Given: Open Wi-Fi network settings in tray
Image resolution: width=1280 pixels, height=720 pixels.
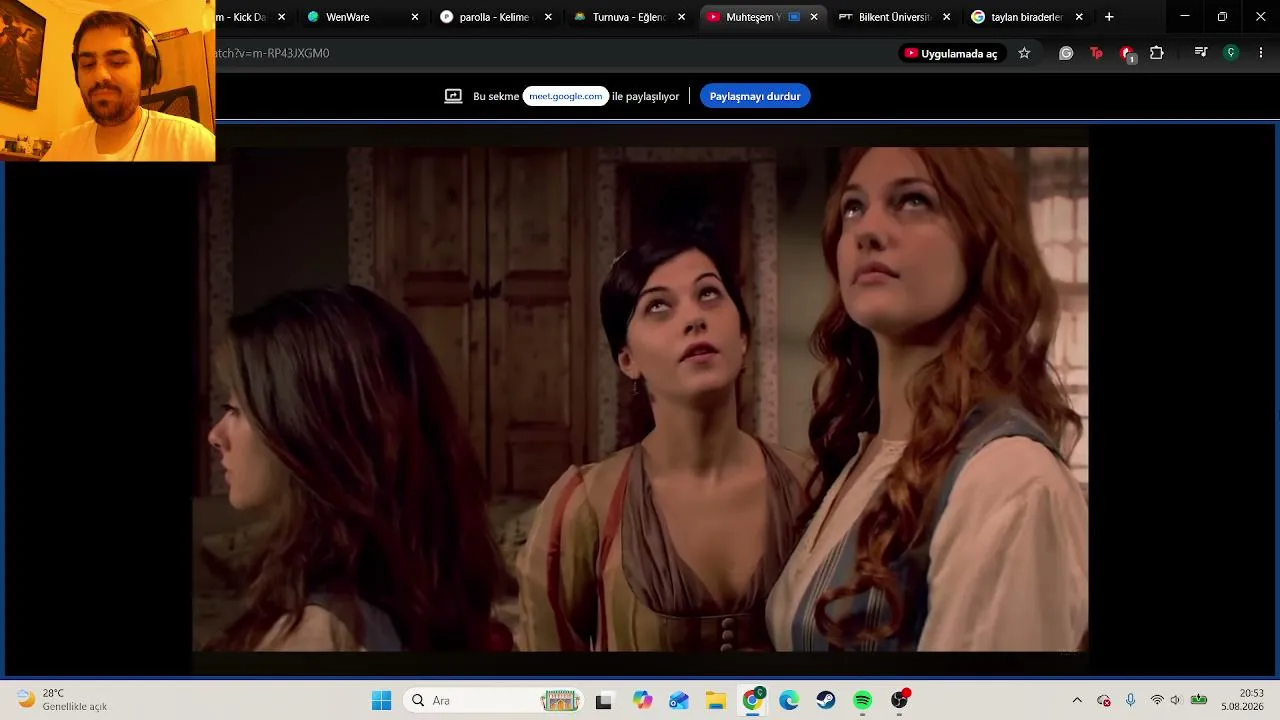Looking at the screenshot, I should [x=1157, y=700].
